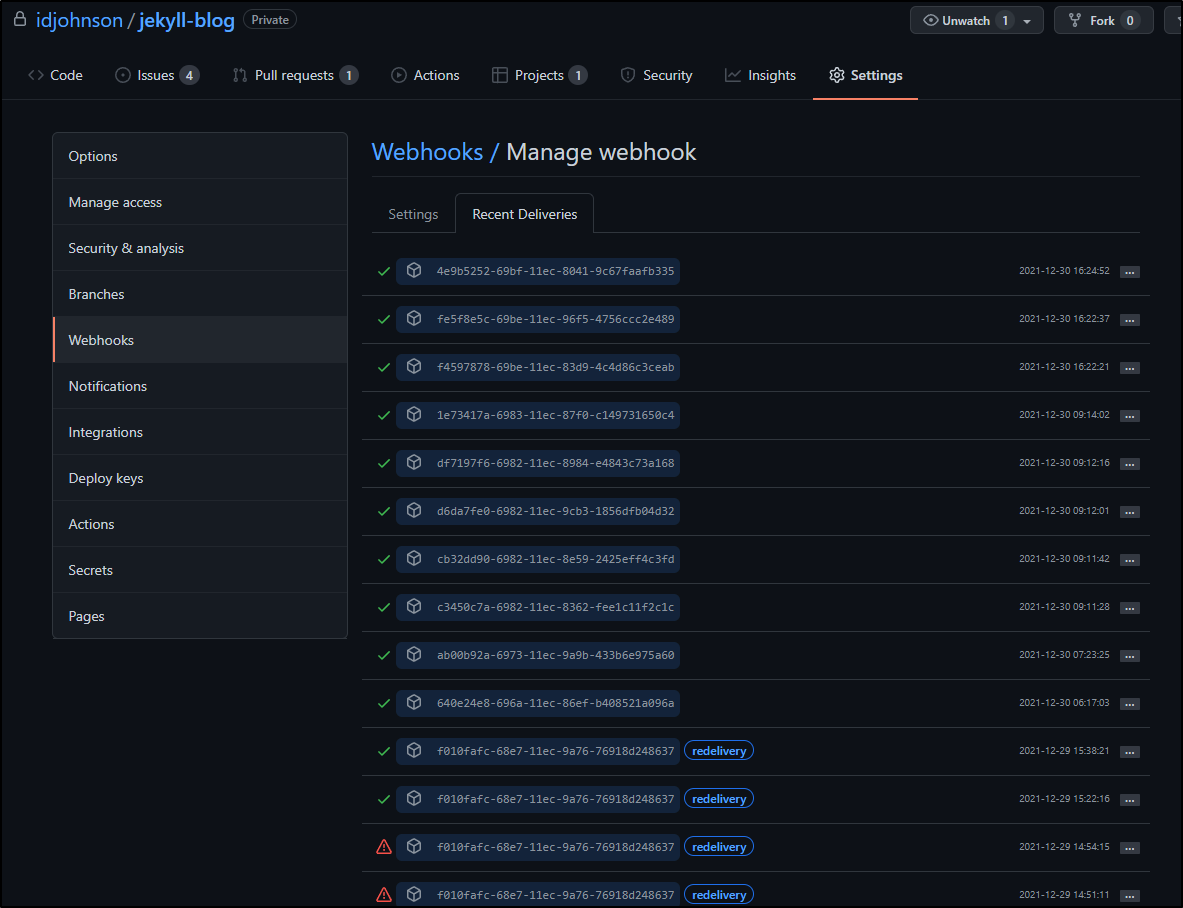Click the package icon for delivery 4e9b5252

(x=414, y=270)
